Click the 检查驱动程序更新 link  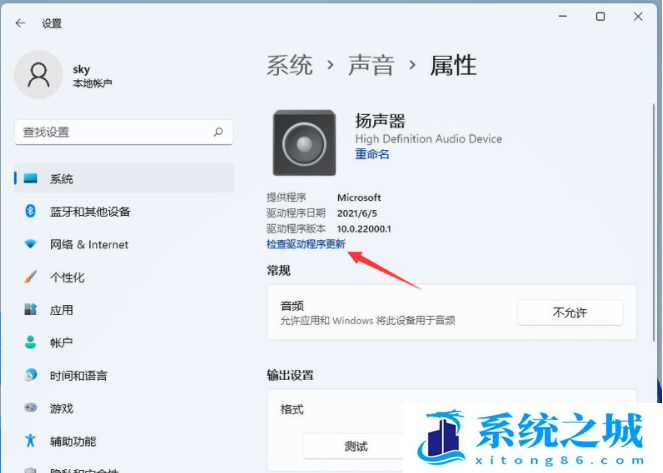(x=305, y=245)
